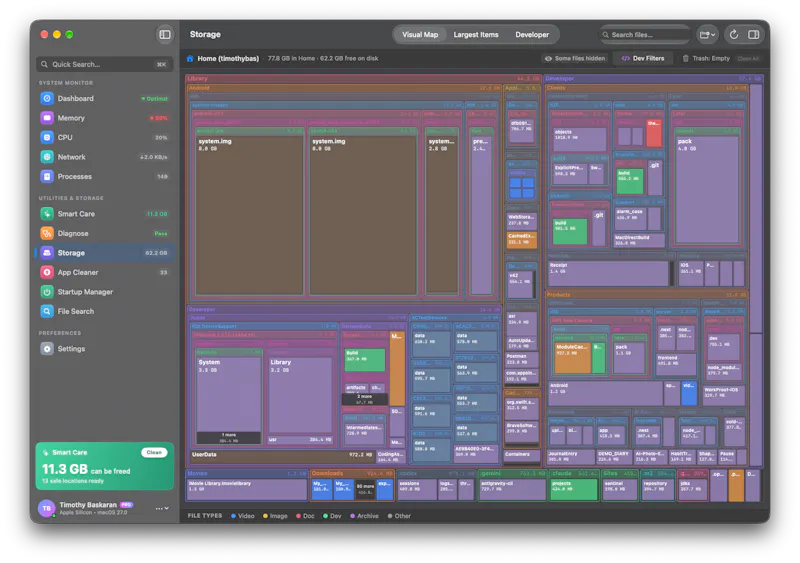Select the ModuleCache orange block
Image resolution: width=800 pixels, height=563 pixels.
click(572, 357)
